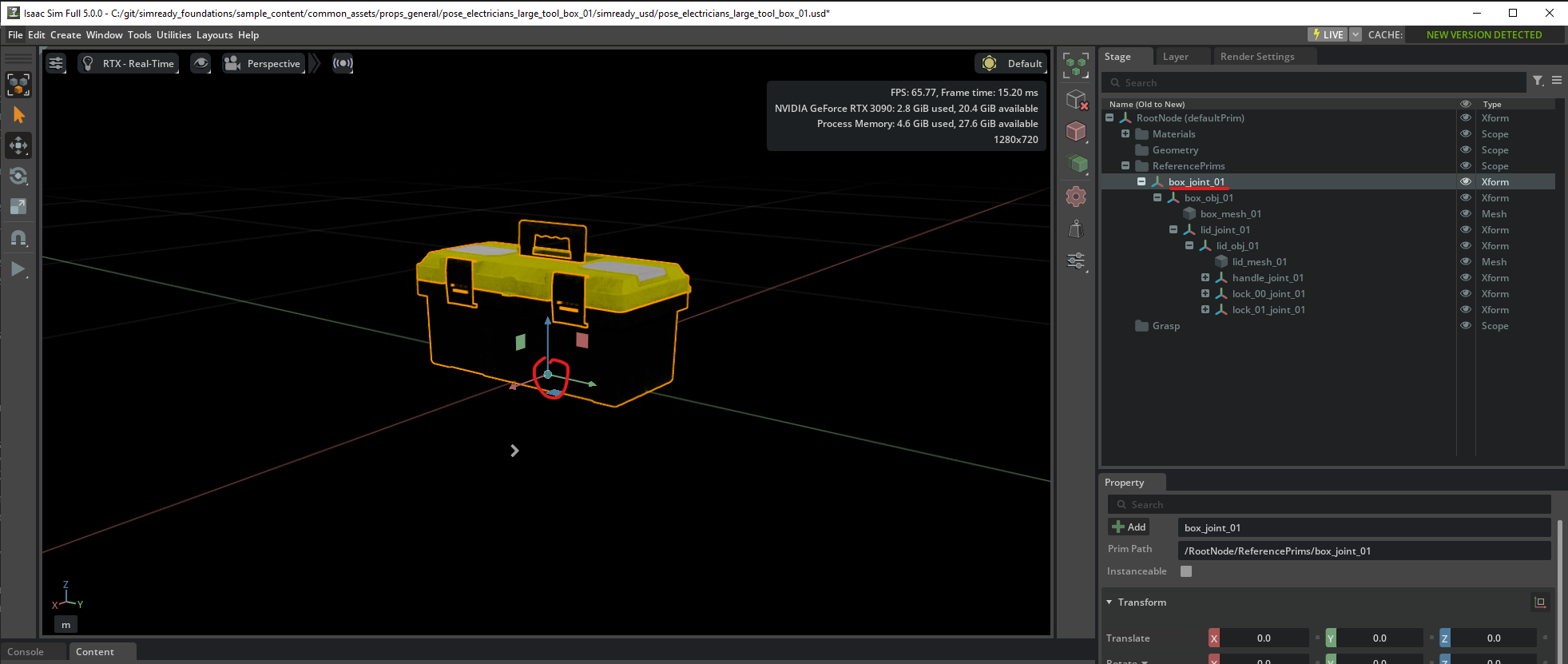The height and width of the screenshot is (664, 1568).
Task: Click the physics mass weight icon
Action: [1076, 229]
